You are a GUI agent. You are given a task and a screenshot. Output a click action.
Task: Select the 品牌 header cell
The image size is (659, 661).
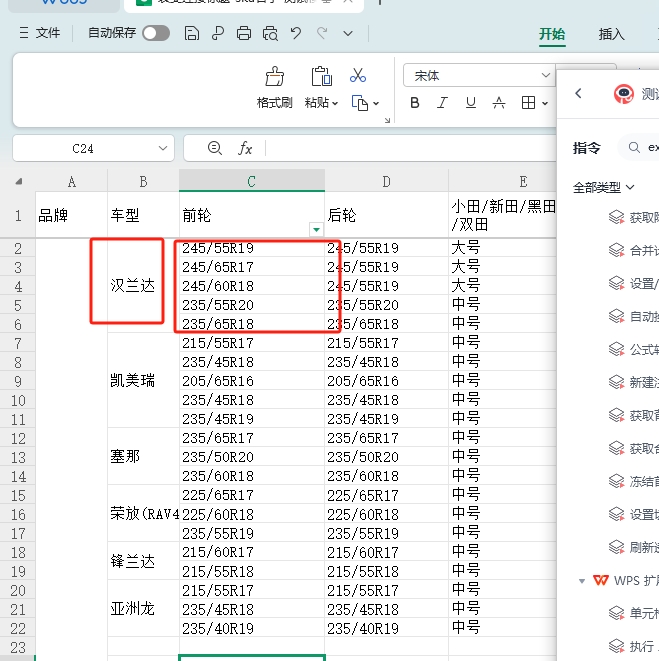[71, 215]
